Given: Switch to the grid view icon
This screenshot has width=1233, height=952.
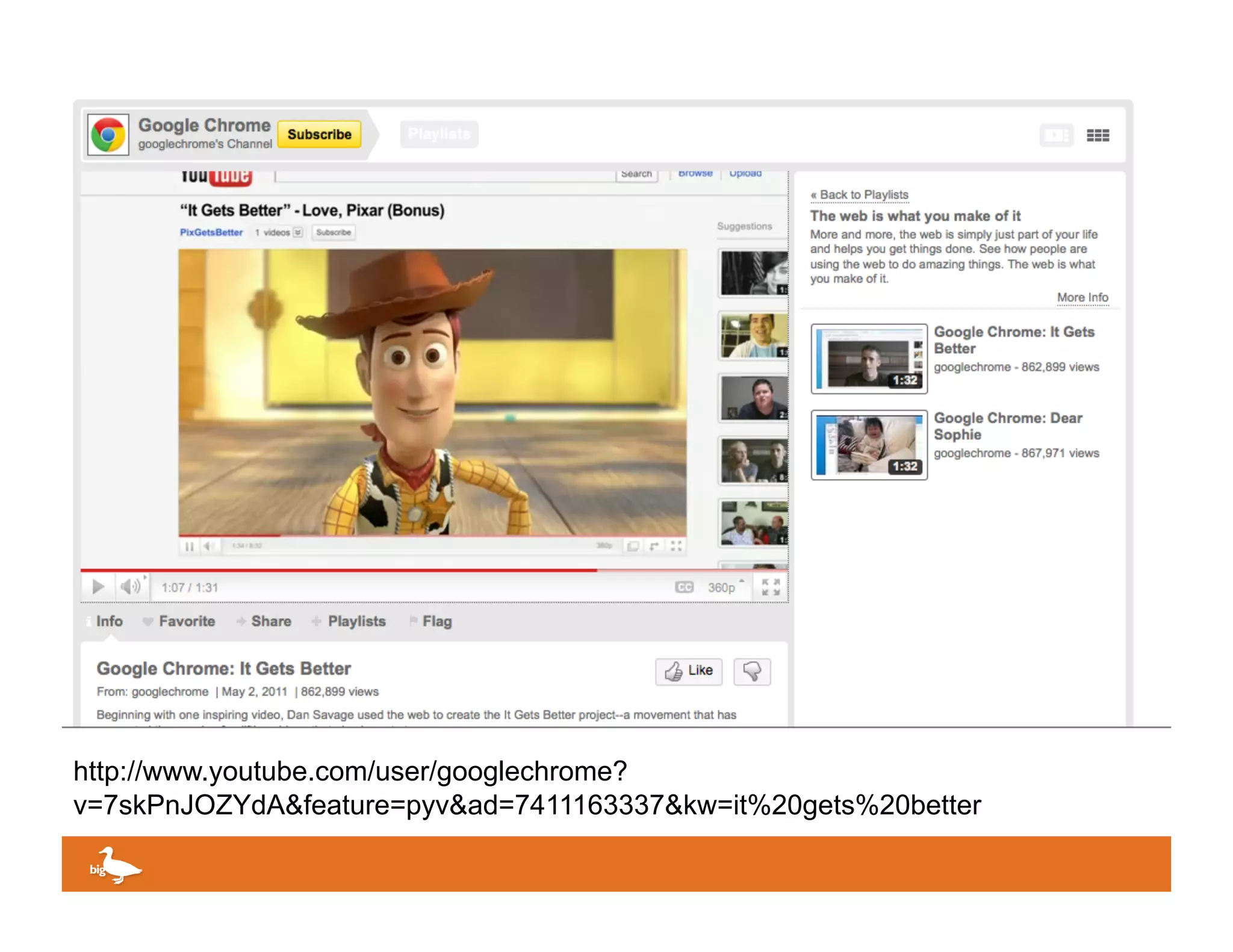Looking at the screenshot, I should [1098, 135].
